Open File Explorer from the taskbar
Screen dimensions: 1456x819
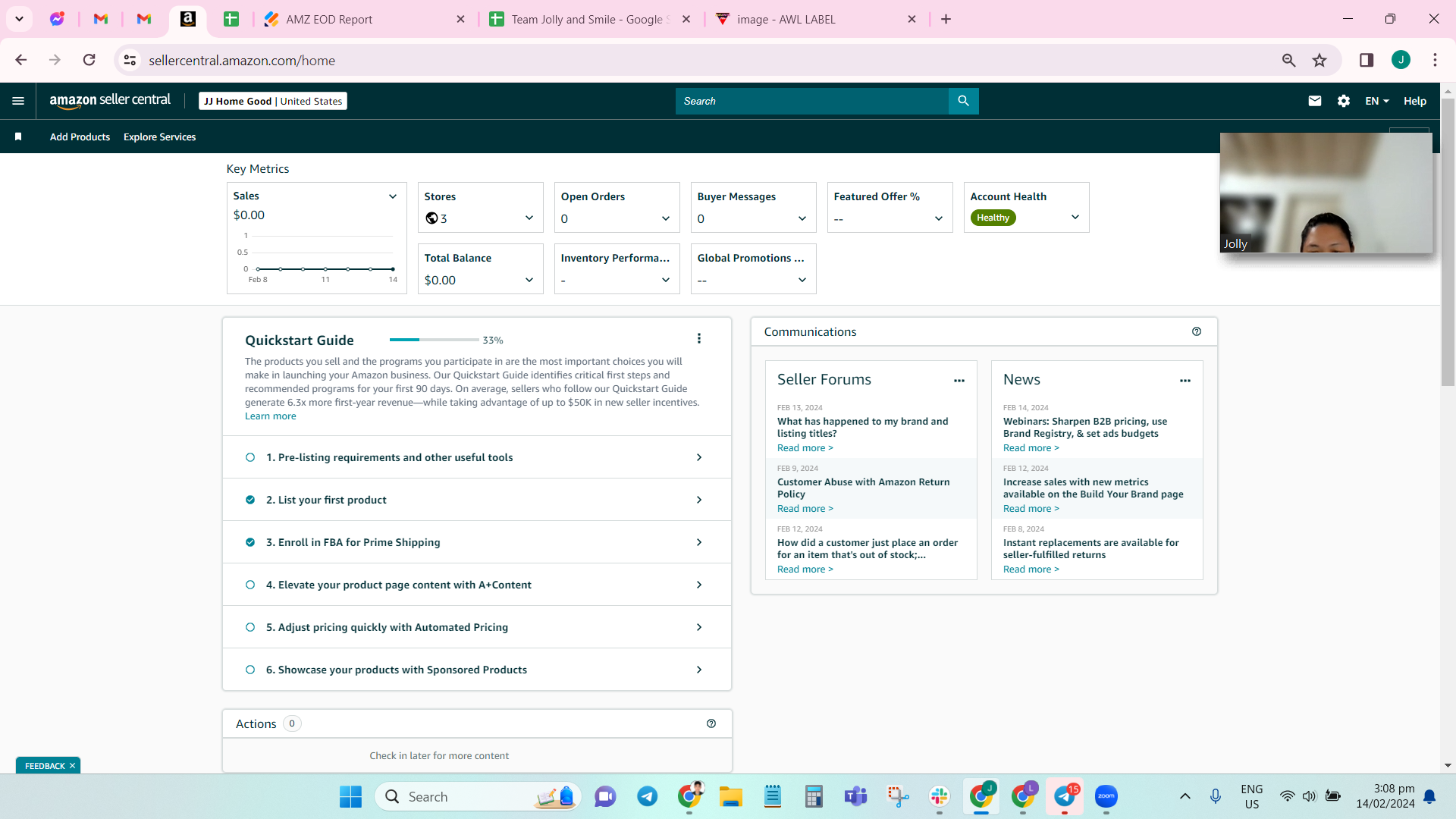click(731, 796)
